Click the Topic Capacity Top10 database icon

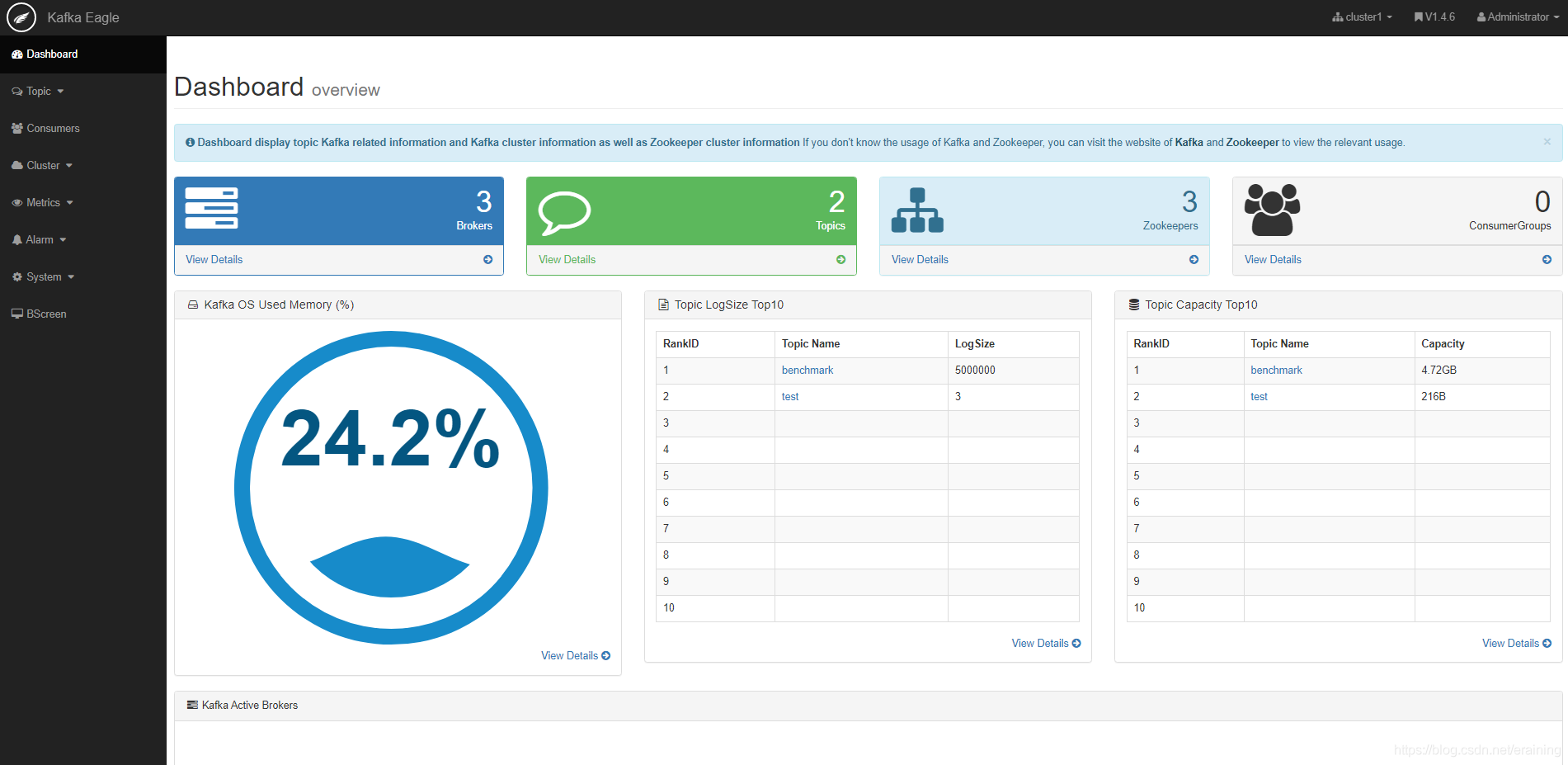pos(1134,305)
